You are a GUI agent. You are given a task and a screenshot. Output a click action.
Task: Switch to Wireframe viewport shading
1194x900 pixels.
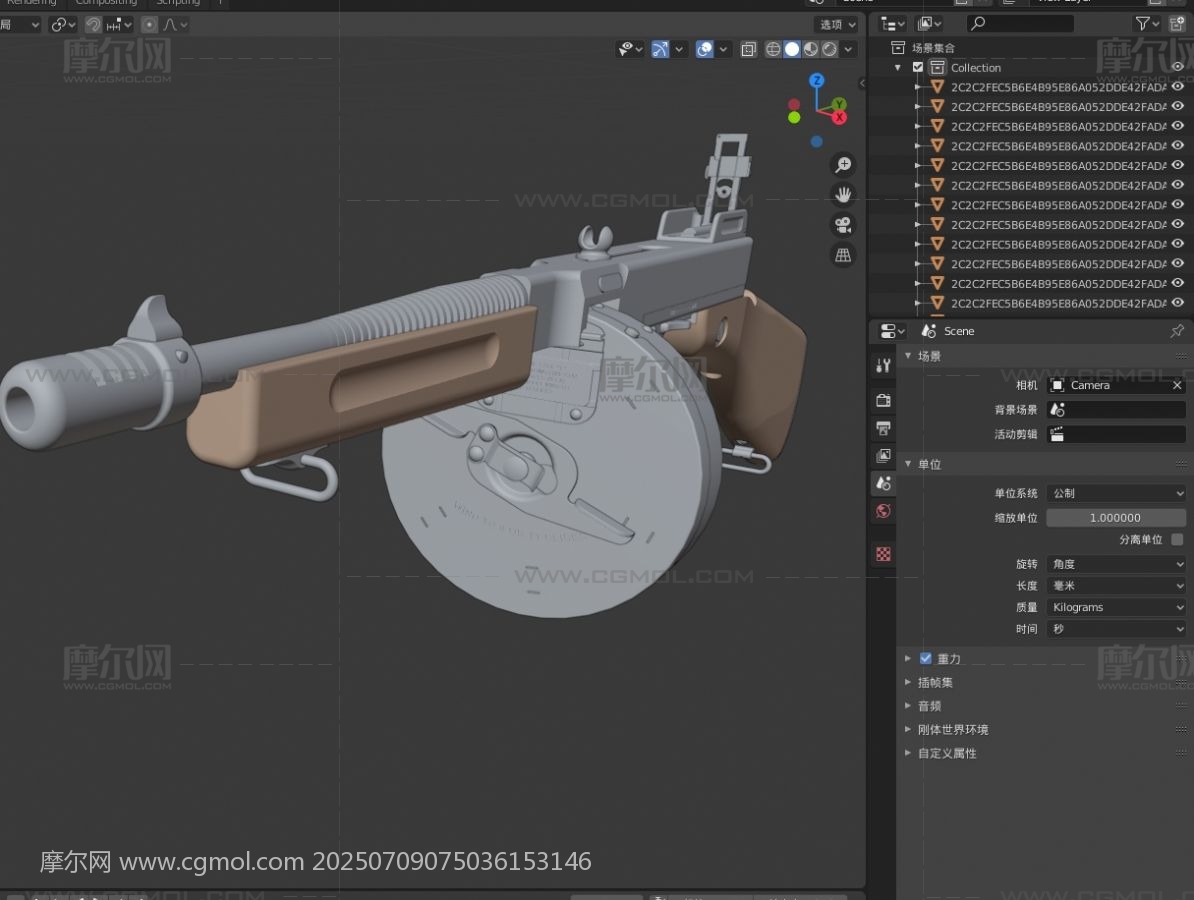click(773, 49)
